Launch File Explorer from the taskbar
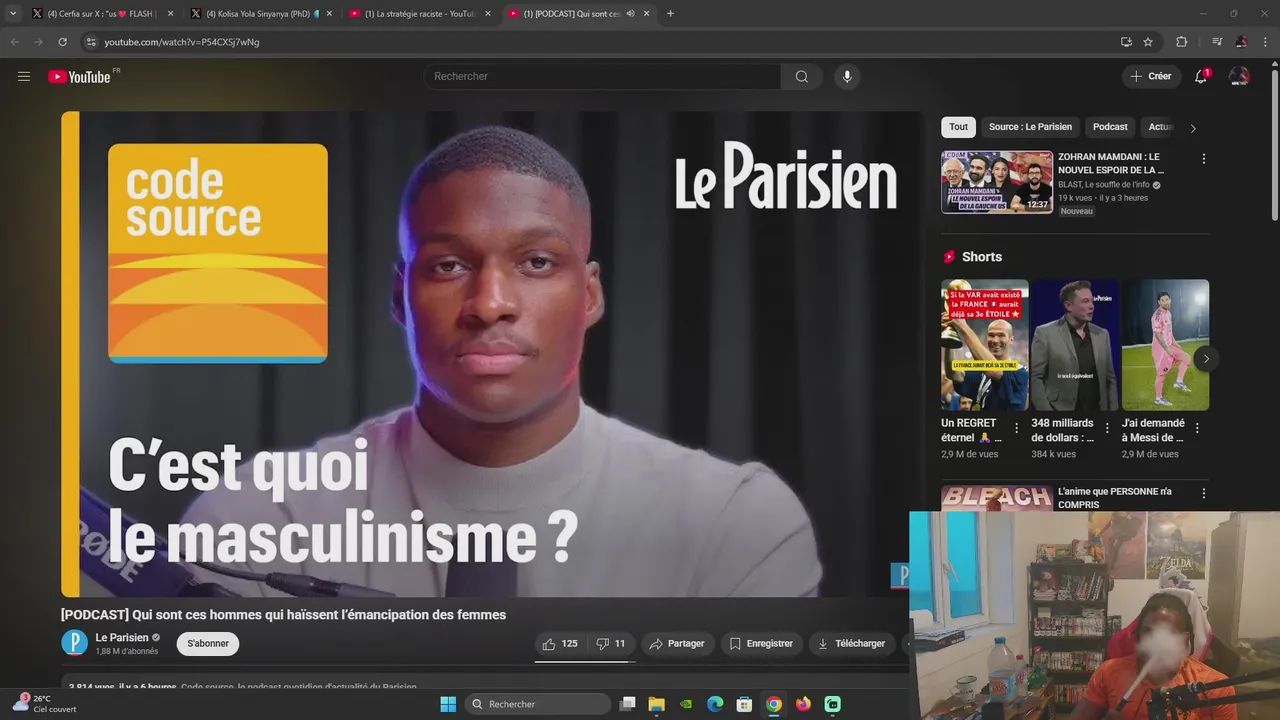 (x=656, y=704)
